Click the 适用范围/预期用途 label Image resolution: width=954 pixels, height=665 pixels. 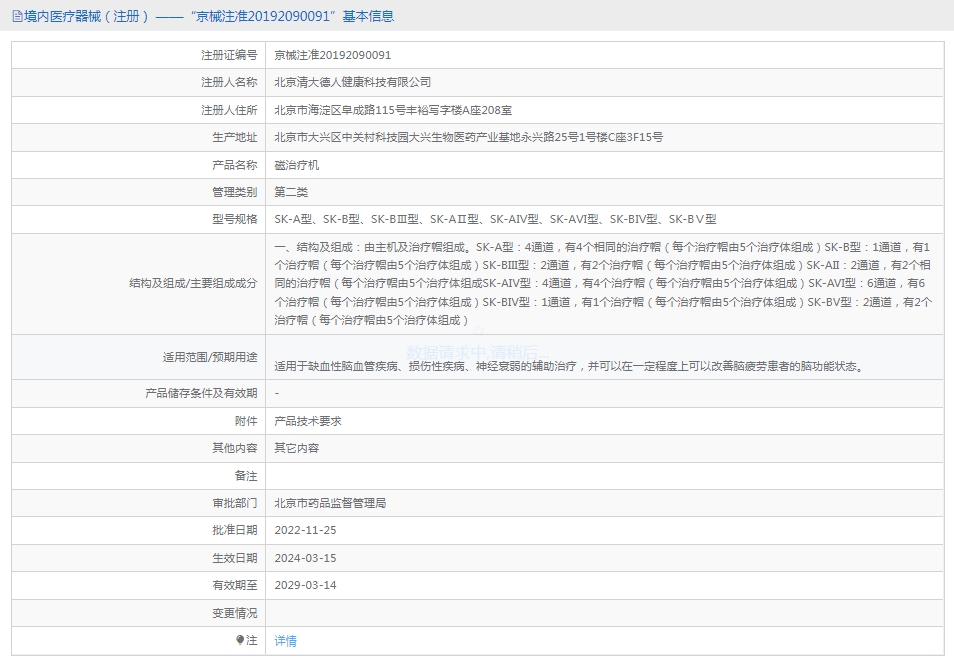coord(210,357)
